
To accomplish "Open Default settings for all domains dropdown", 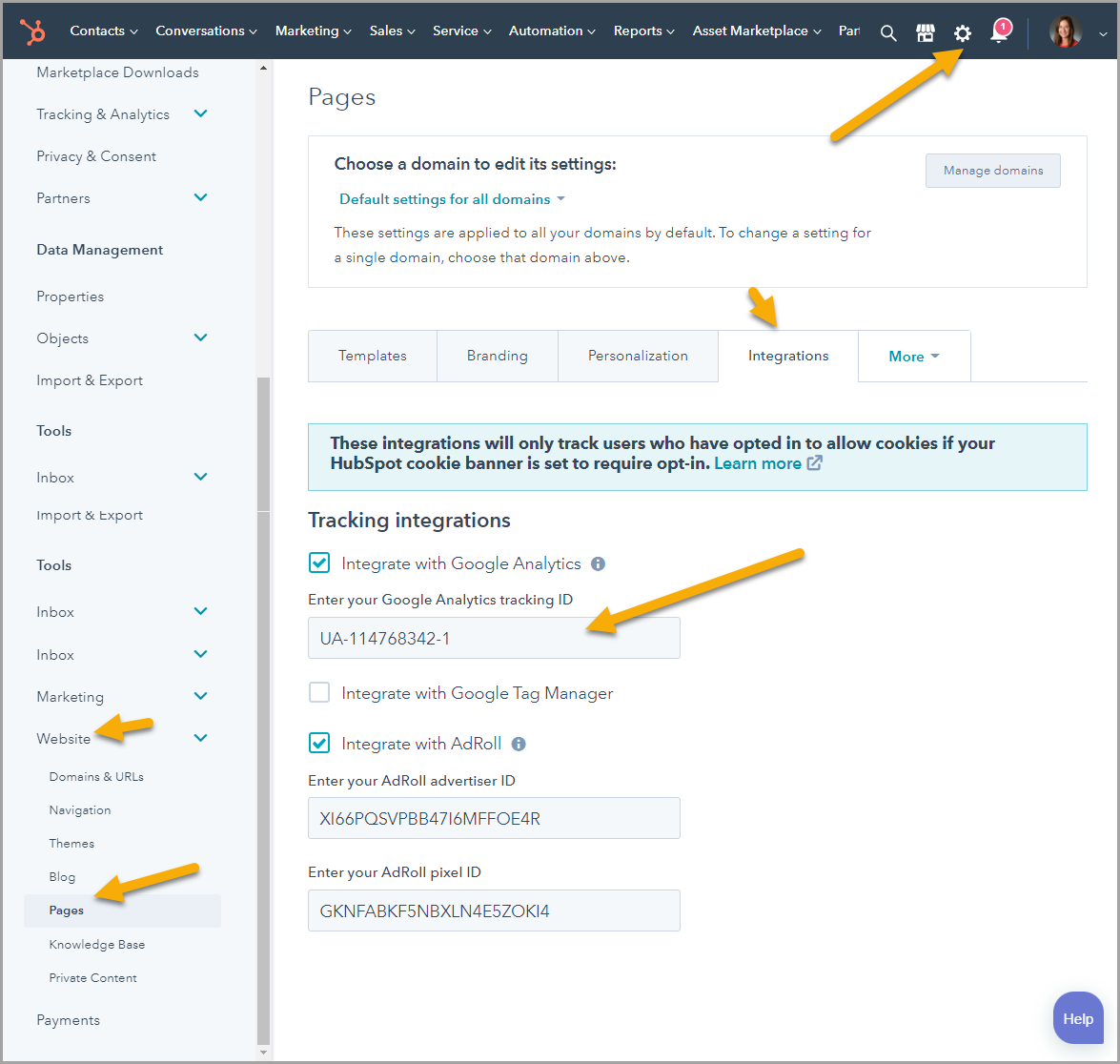I will click(x=452, y=199).
